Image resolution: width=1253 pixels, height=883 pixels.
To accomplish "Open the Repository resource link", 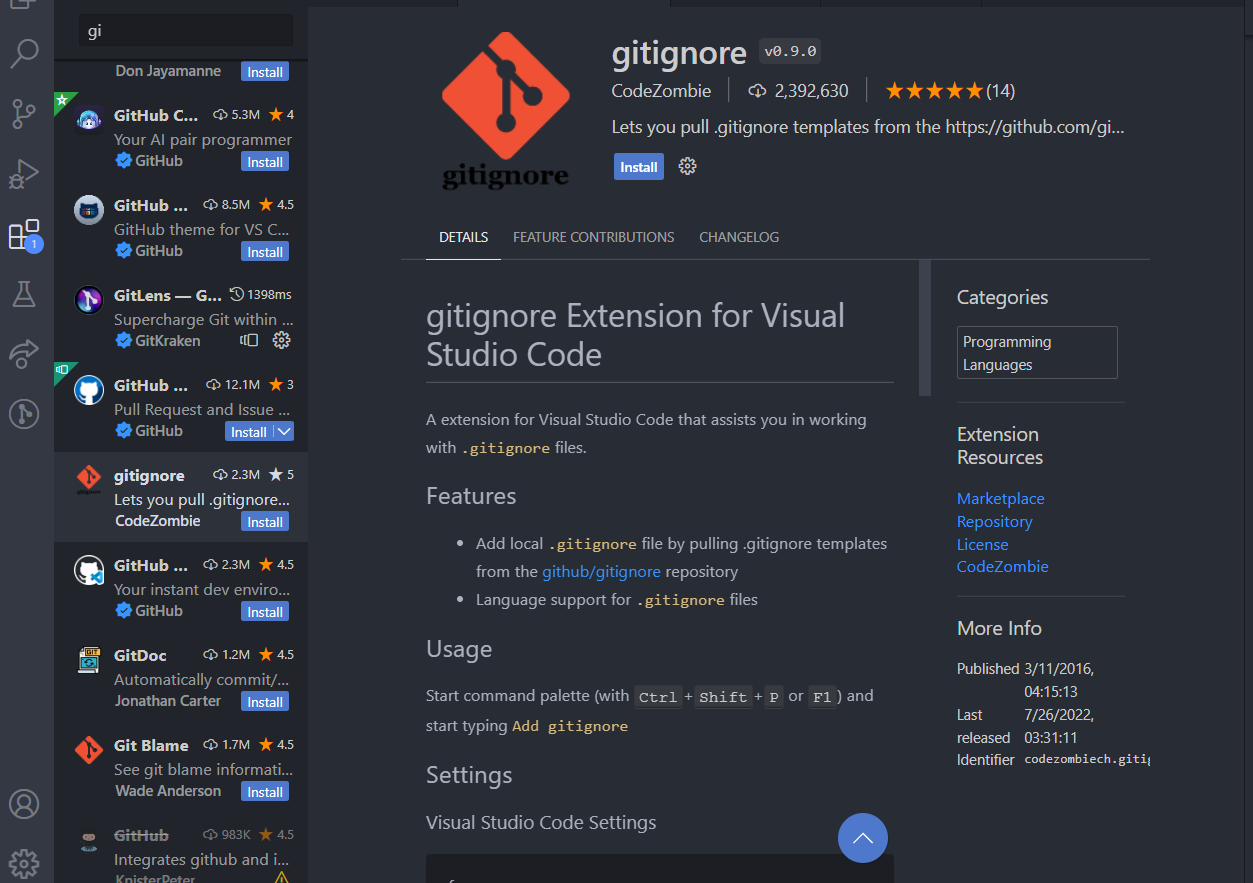I will pyautogui.click(x=995, y=521).
